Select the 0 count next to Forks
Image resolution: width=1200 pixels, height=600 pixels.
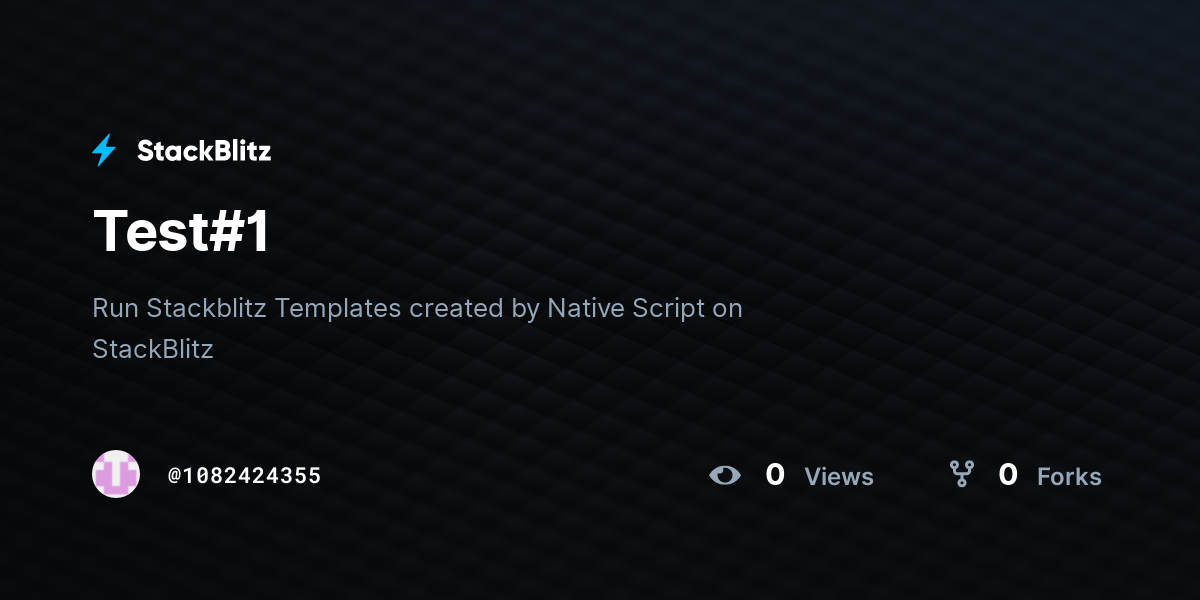(1008, 475)
